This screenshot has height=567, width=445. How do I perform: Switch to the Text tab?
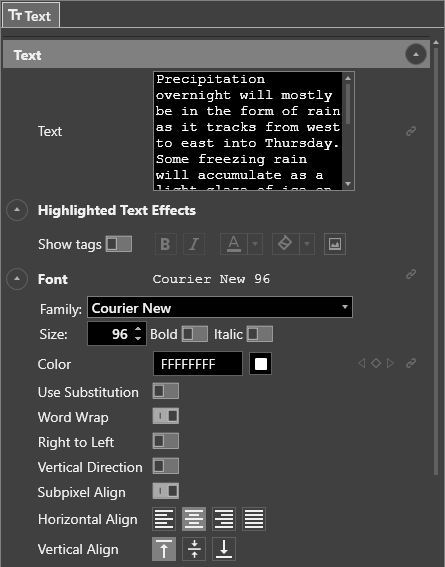[x=30, y=15]
